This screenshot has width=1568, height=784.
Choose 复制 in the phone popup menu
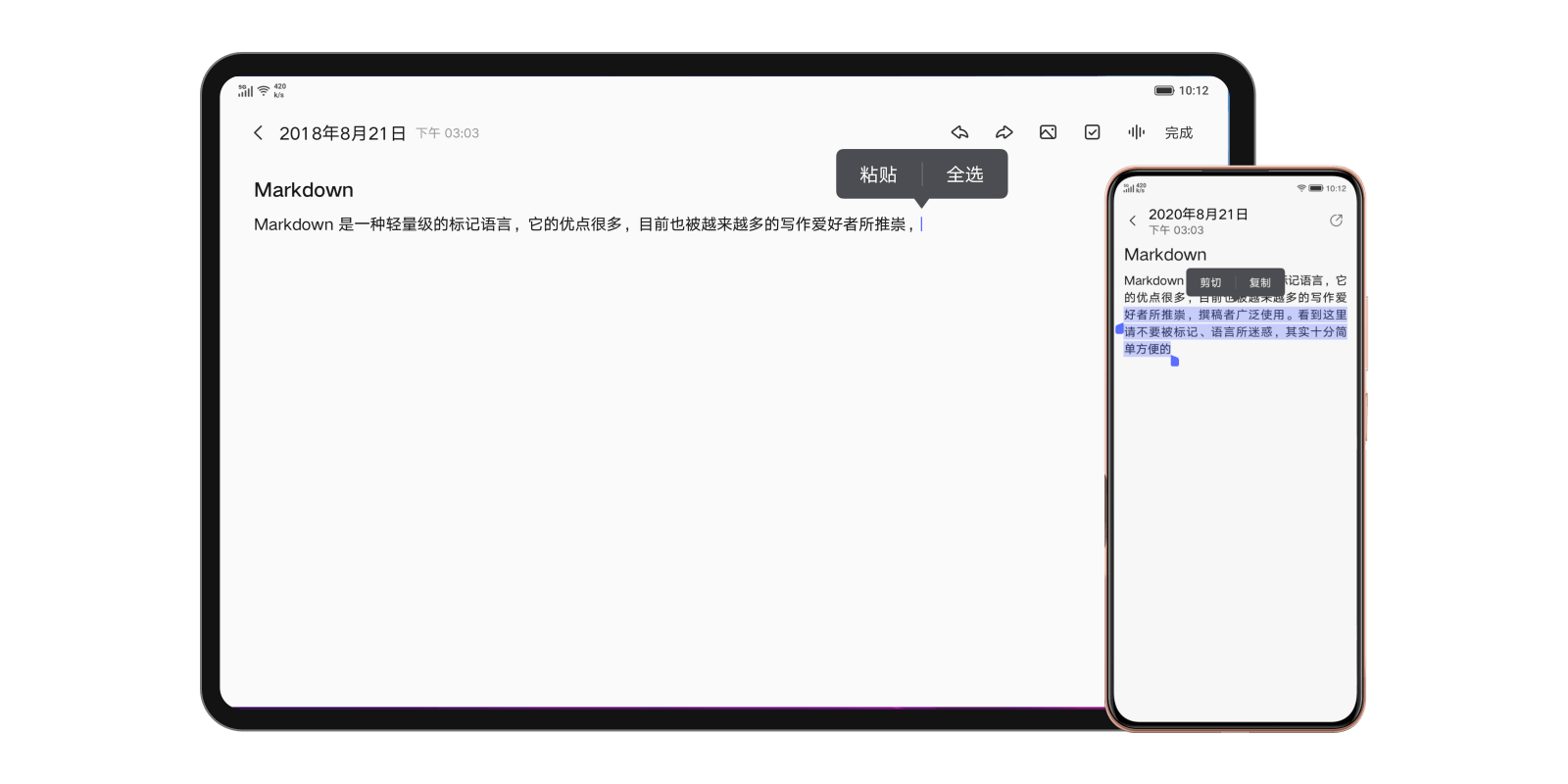pos(1259,282)
